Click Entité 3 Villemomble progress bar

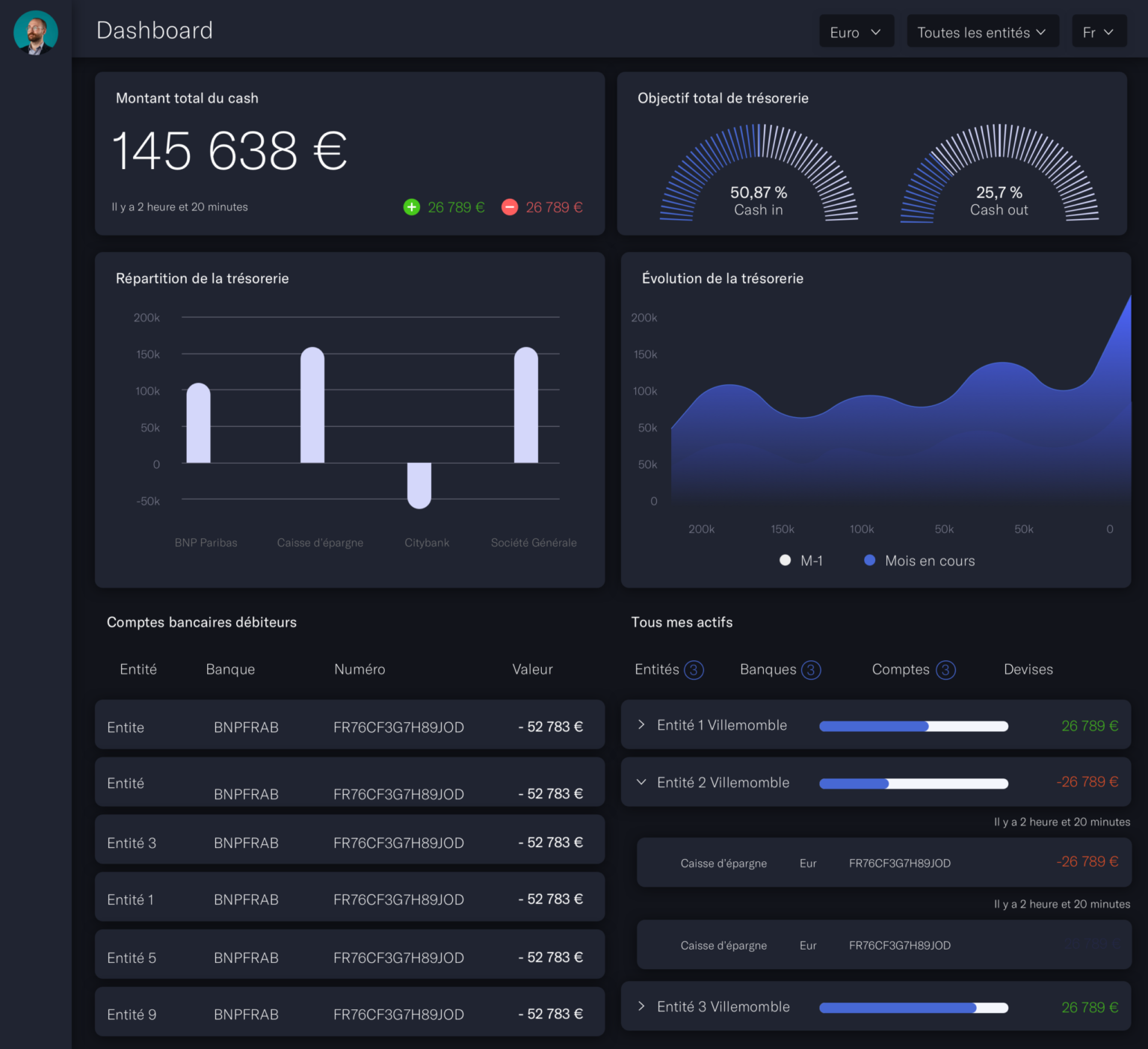(x=913, y=1008)
